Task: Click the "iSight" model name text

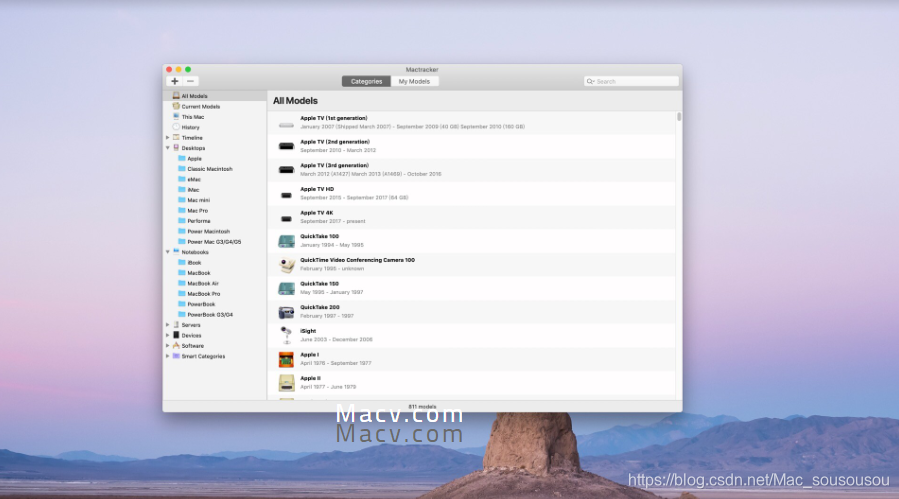Action: (x=308, y=331)
